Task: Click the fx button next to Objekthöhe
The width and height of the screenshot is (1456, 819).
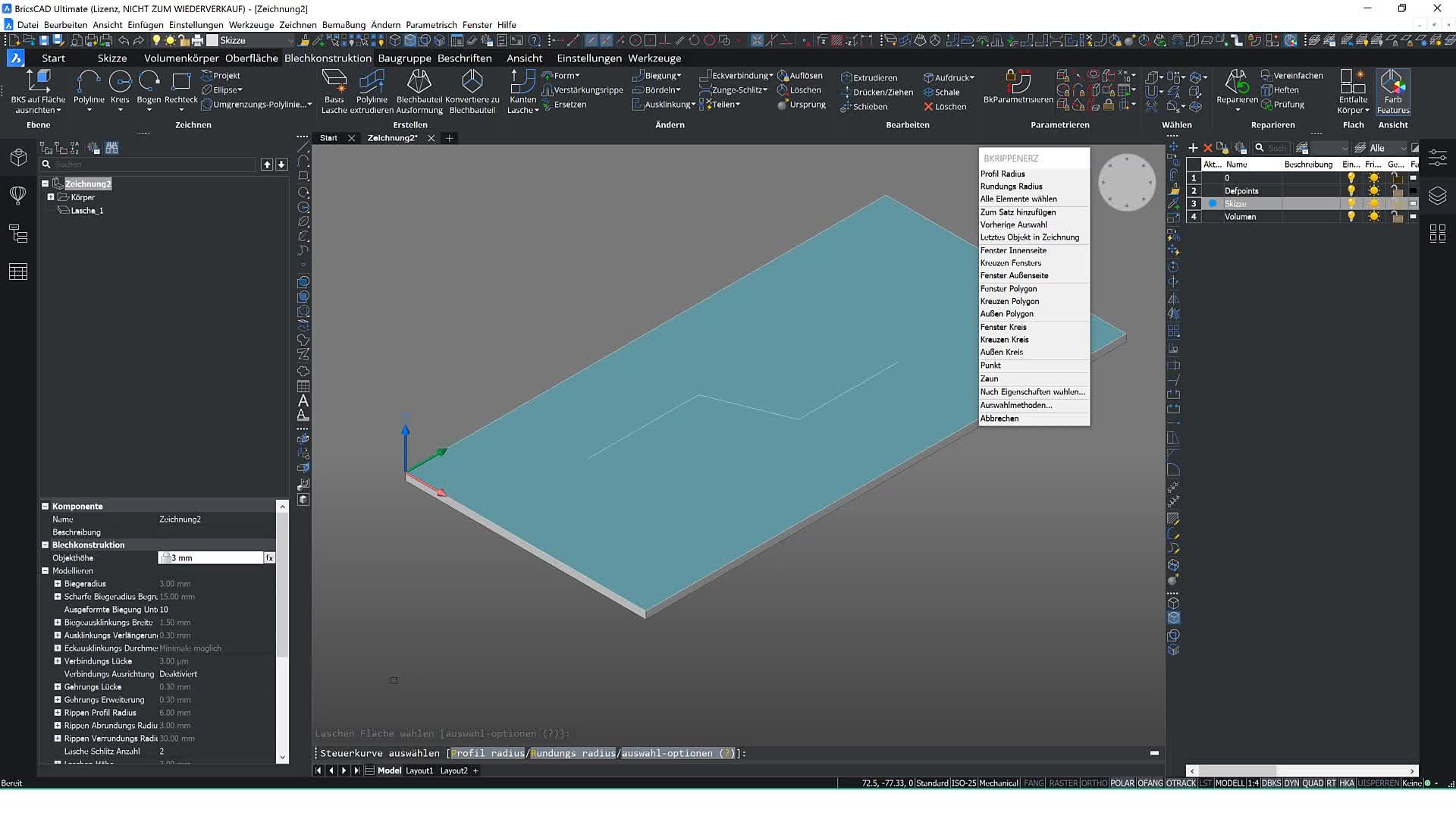Action: (268, 558)
